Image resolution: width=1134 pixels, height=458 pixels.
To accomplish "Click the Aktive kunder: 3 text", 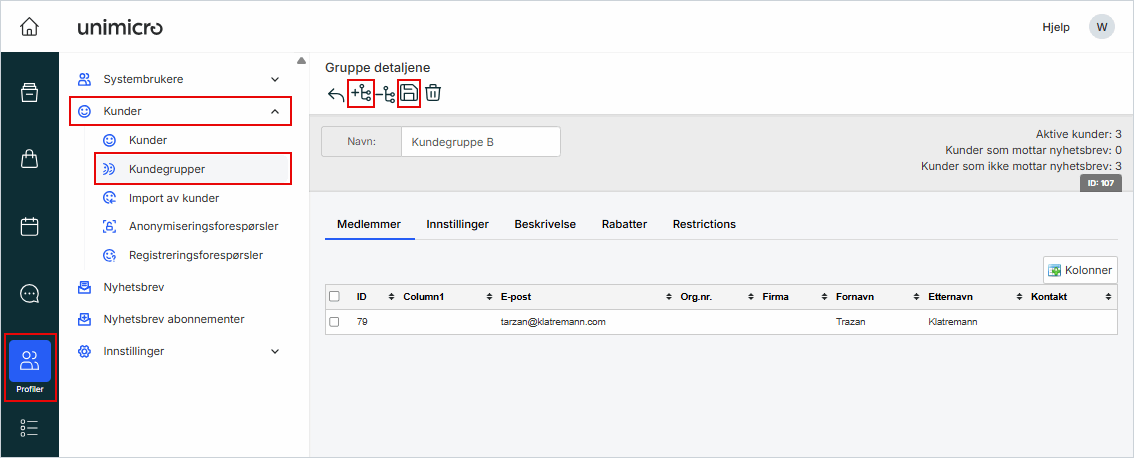I will click(1078, 134).
